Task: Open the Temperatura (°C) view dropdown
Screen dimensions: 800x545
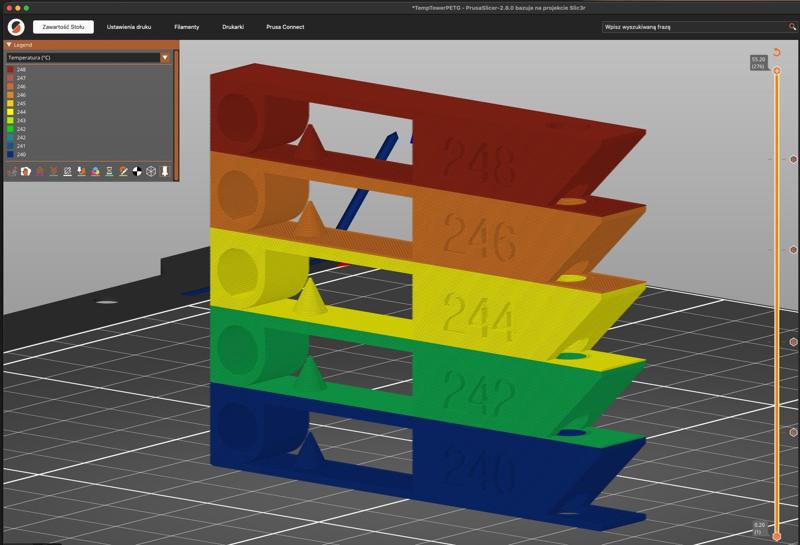Action: [165, 58]
